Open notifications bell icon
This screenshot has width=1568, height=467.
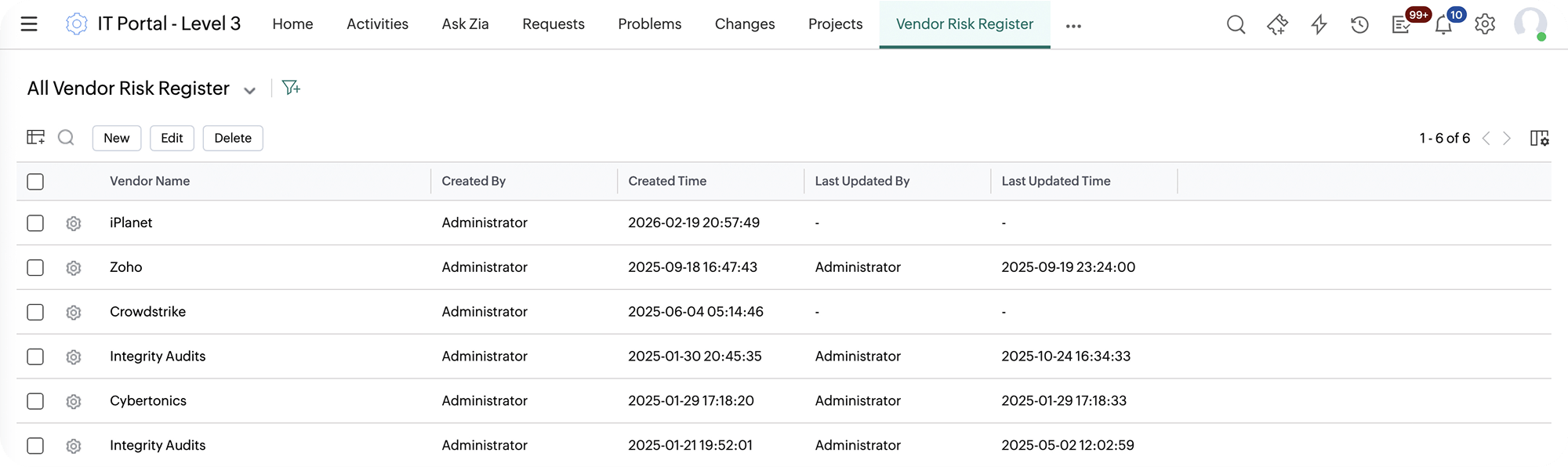point(1443,25)
